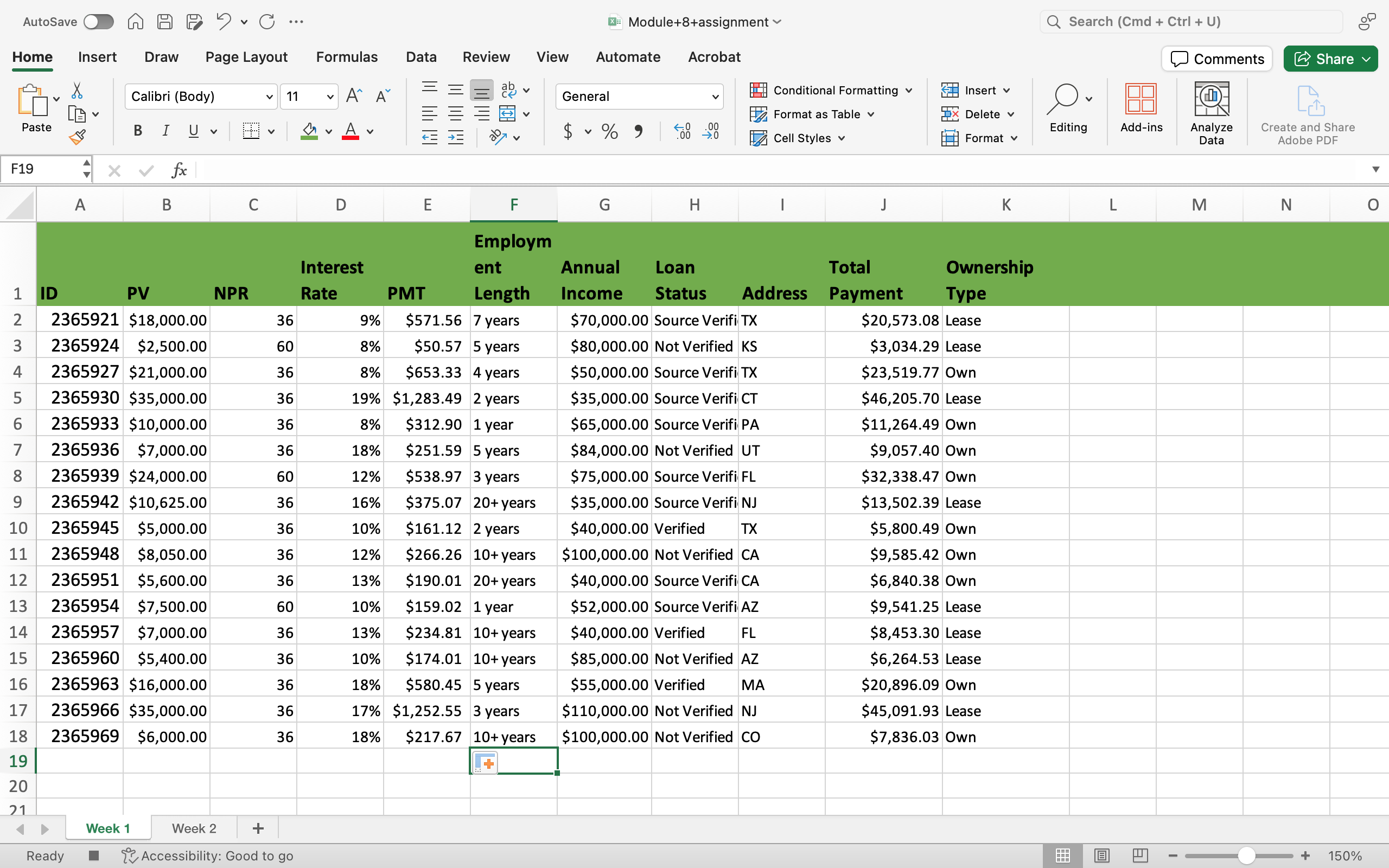Screen dimensions: 1389x868
Task: Click the Decrease Indent icon
Action: point(429,137)
